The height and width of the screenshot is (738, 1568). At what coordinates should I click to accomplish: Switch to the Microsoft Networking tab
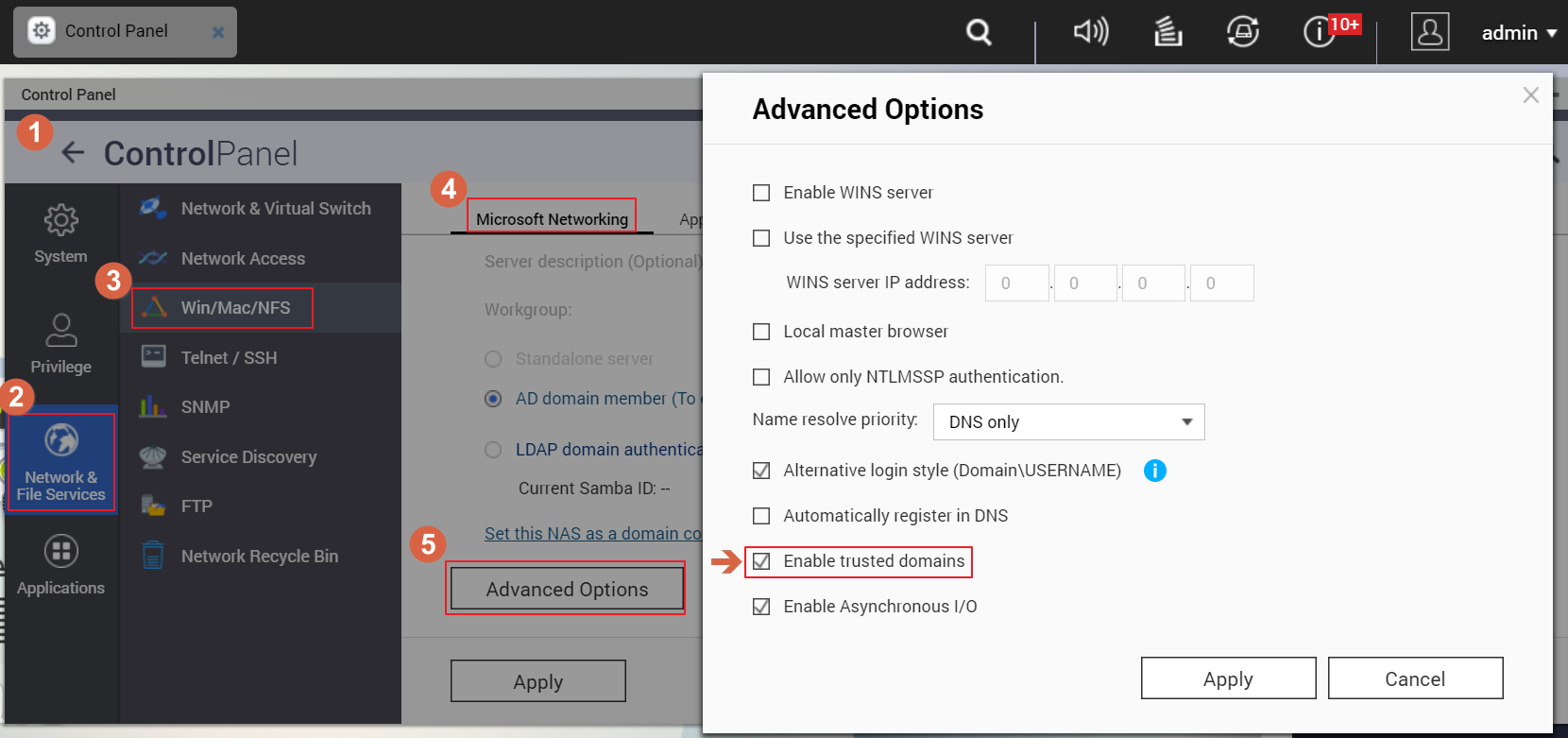(551, 217)
